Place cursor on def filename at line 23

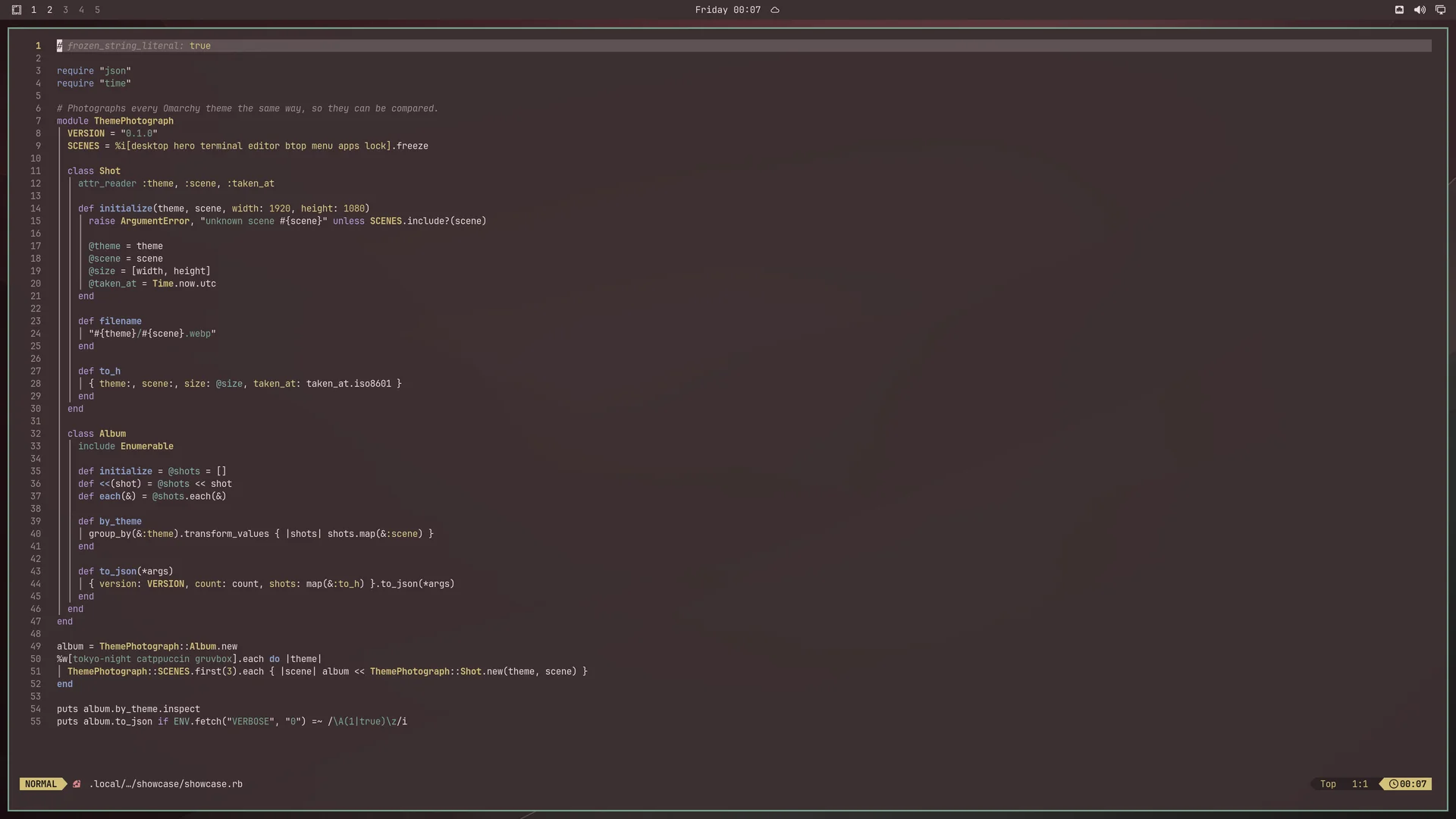pos(110,322)
